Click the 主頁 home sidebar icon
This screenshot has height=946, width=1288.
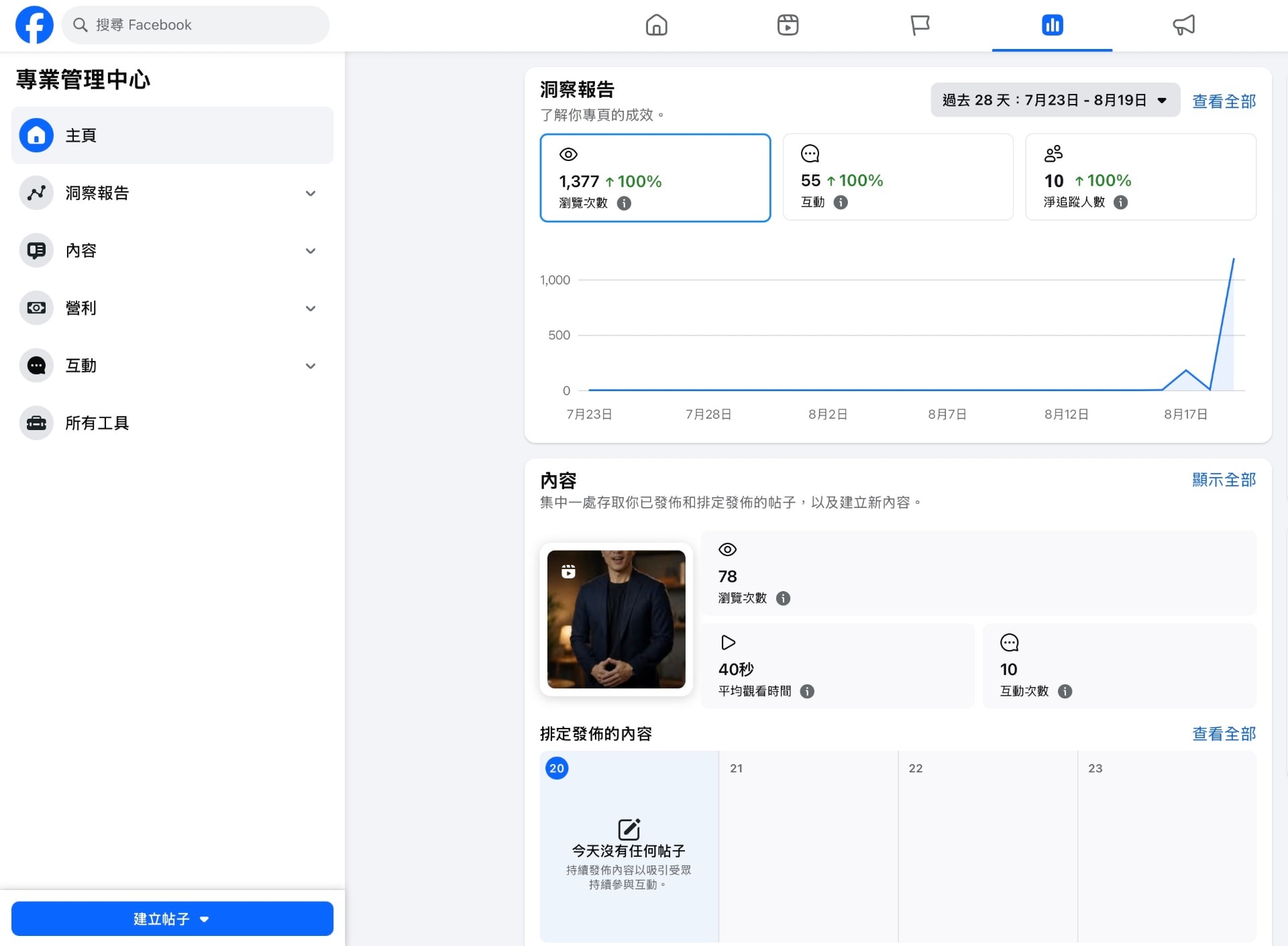click(36, 136)
